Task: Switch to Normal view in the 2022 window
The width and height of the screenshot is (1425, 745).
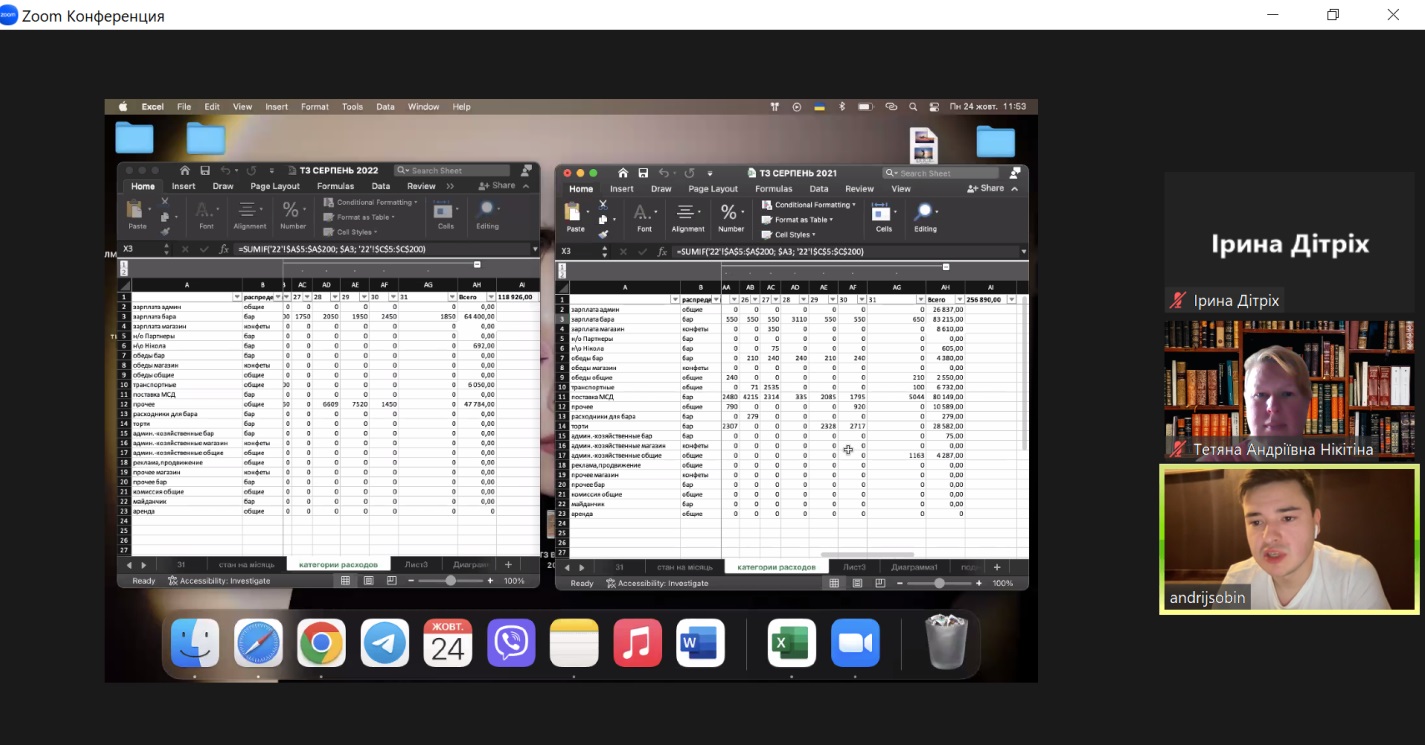Action: (x=346, y=580)
